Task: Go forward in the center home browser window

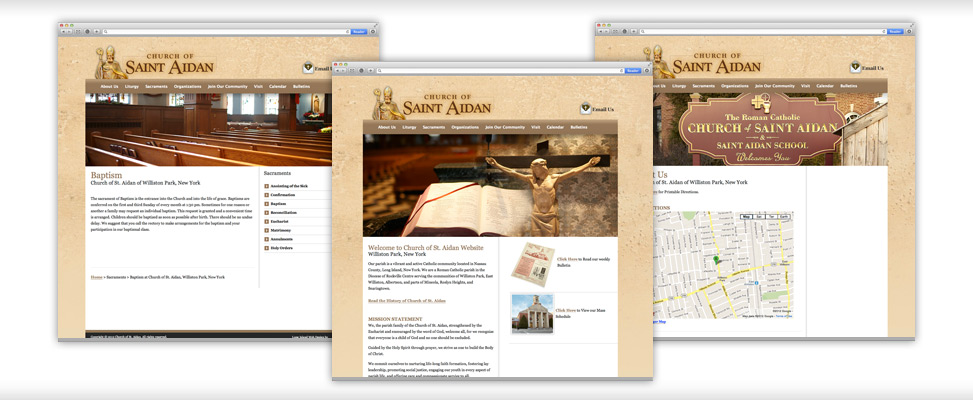Action: click(x=343, y=70)
